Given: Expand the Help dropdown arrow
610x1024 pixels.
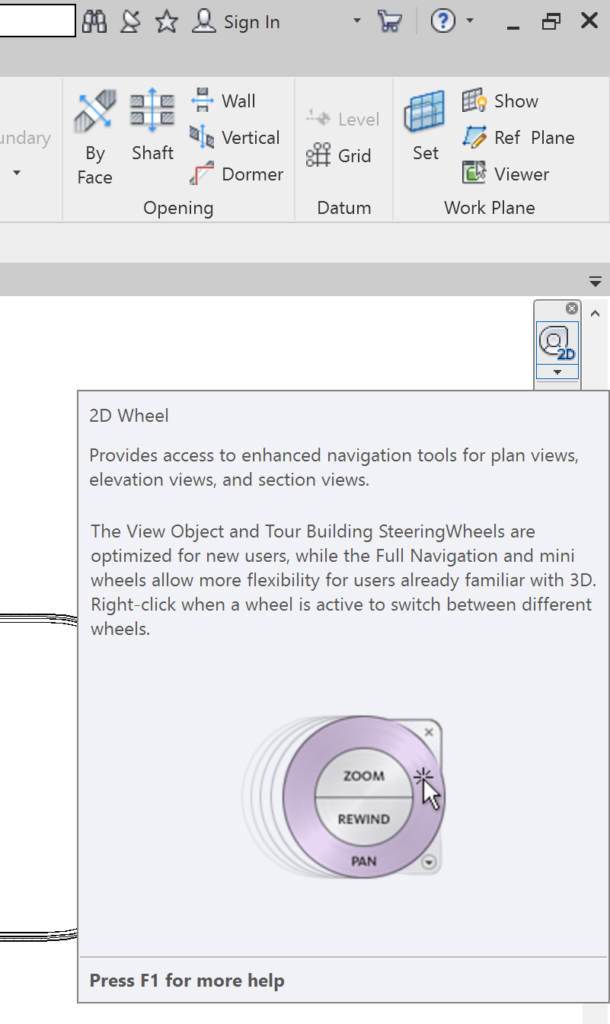Looking at the screenshot, I should (470, 21).
